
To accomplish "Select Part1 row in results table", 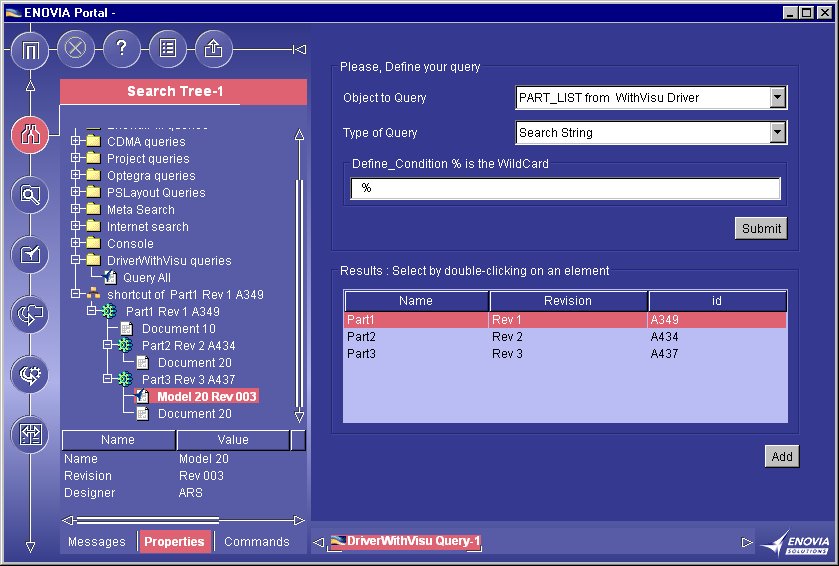I will 565,320.
